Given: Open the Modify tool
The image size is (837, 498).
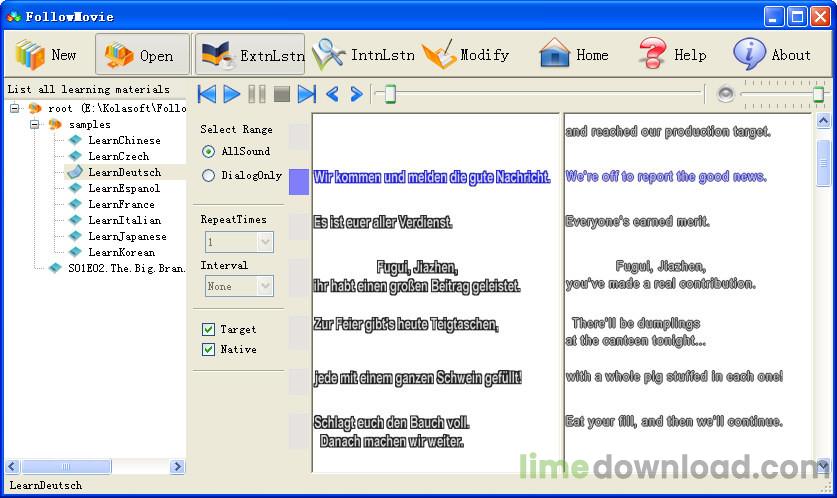Looking at the screenshot, I should [x=466, y=54].
